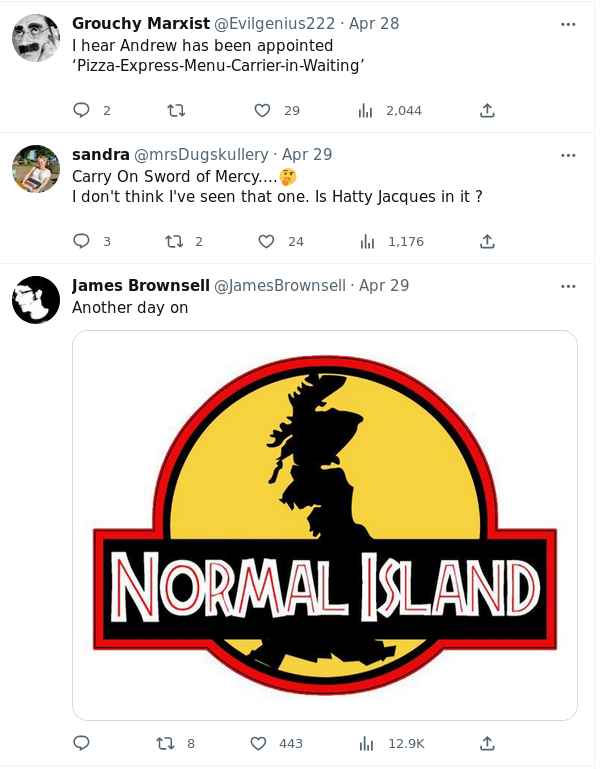Like James Brownsell's tweet
Viewport: 600px width, 769px height.
point(258,743)
